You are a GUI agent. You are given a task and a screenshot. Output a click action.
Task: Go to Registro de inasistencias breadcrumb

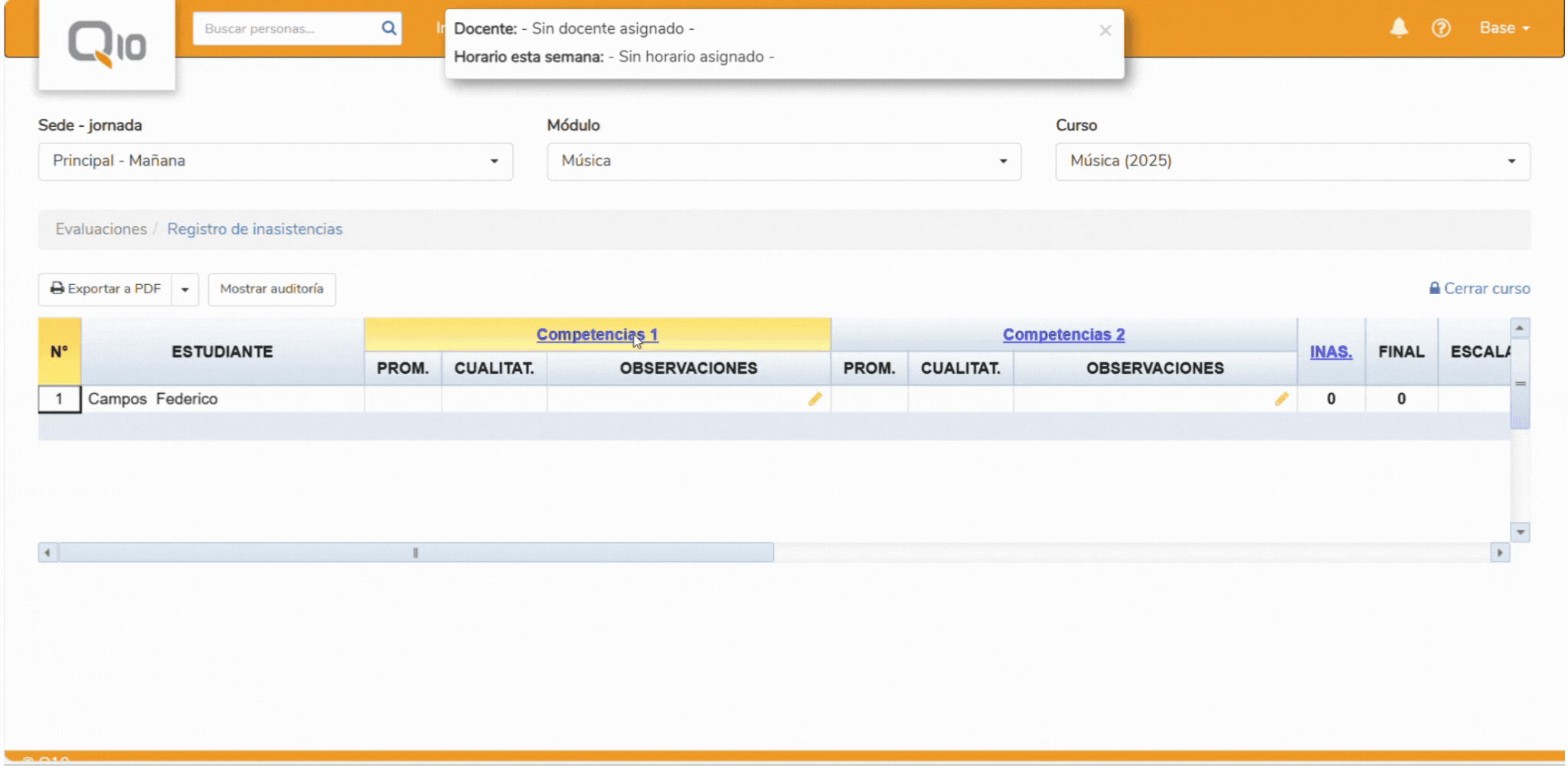(254, 229)
